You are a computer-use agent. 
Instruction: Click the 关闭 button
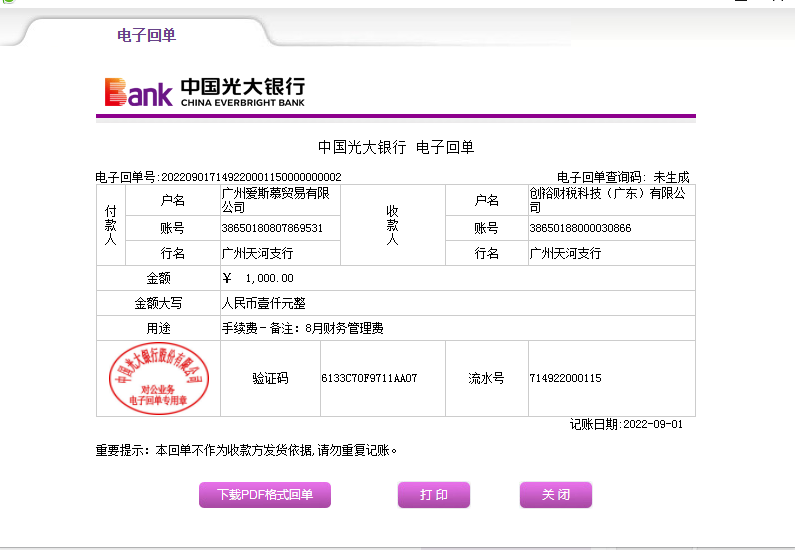(x=556, y=495)
